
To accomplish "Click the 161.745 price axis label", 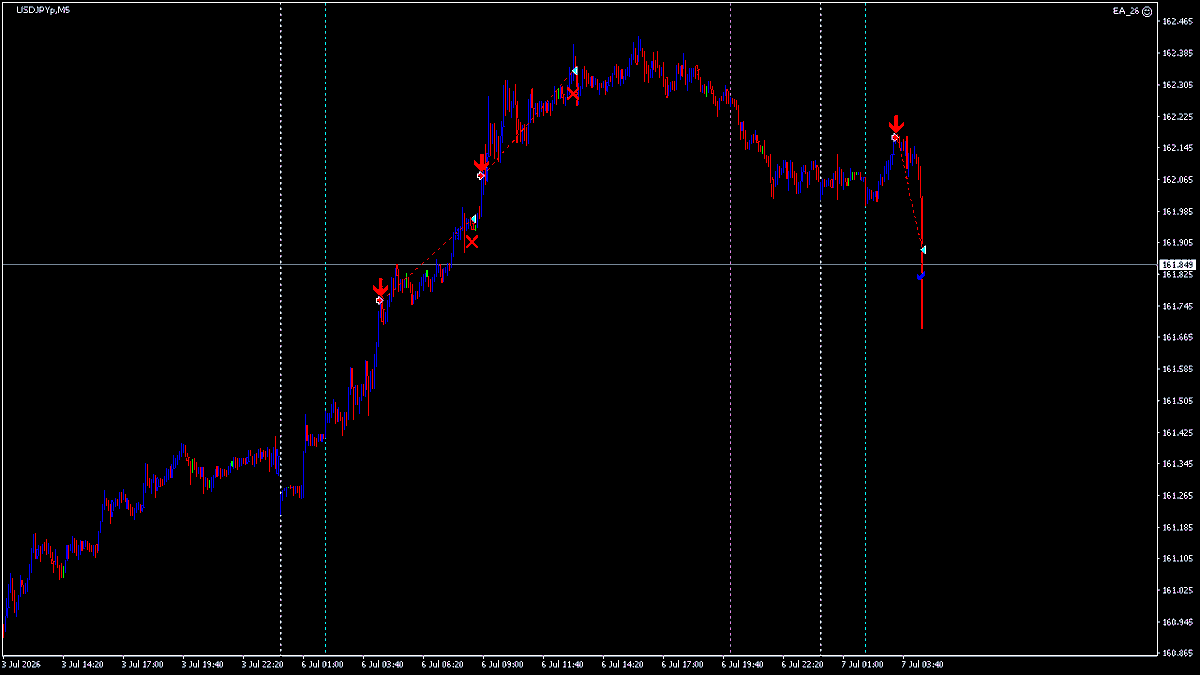I will (1176, 306).
